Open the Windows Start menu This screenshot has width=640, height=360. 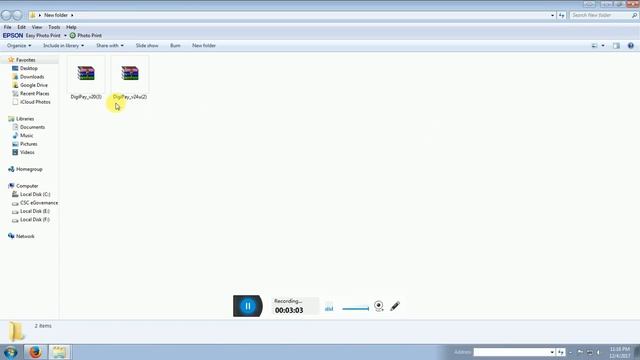pyautogui.click(x=11, y=352)
